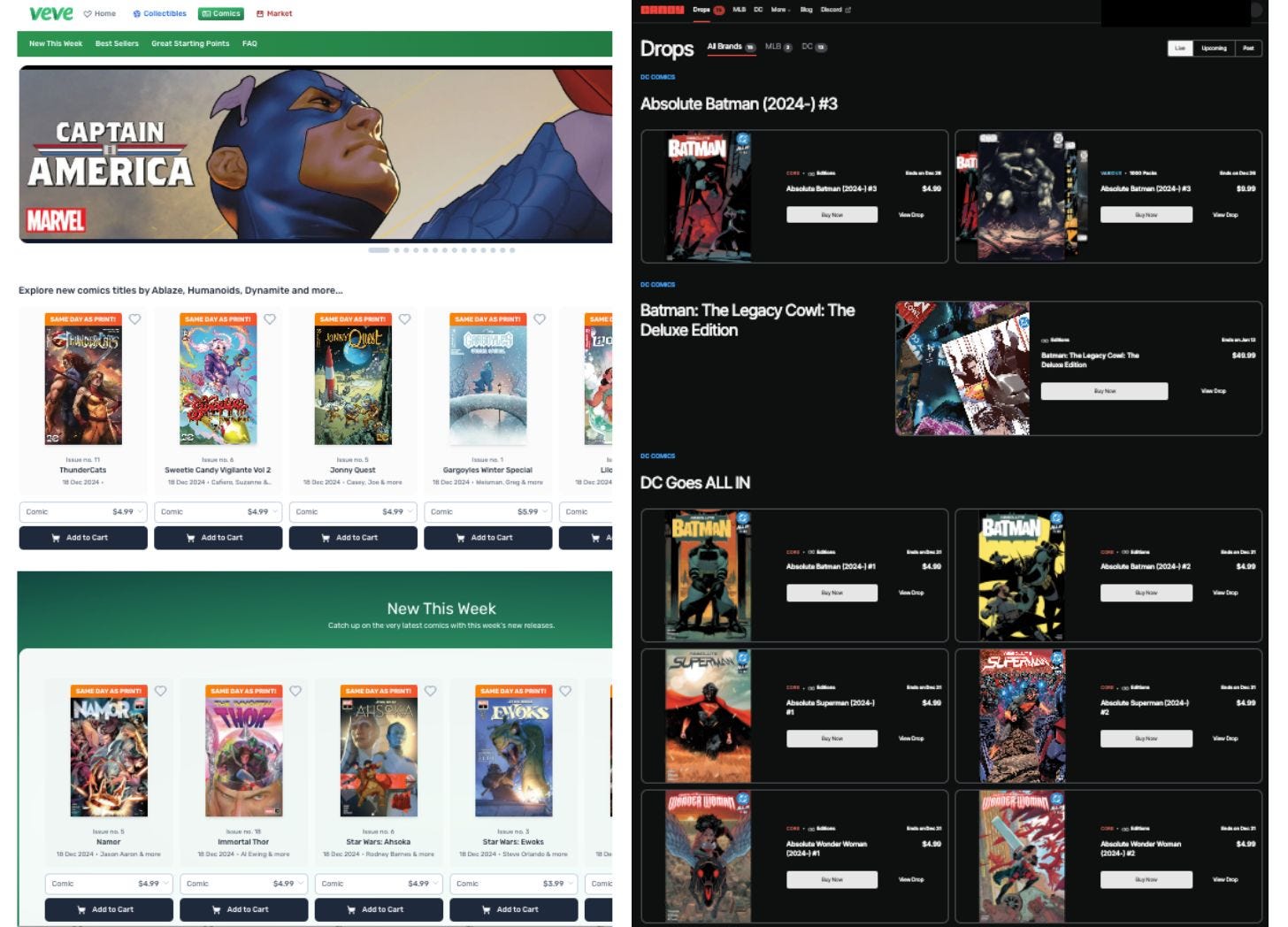This screenshot has height=927, width=1288.
Task: Add Immortal Thor to cart
Action: (244, 909)
